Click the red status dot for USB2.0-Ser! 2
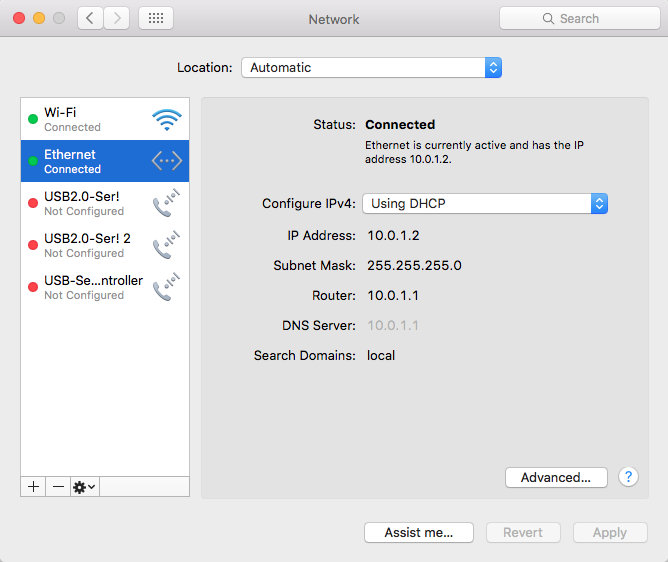 tap(33, 245)
